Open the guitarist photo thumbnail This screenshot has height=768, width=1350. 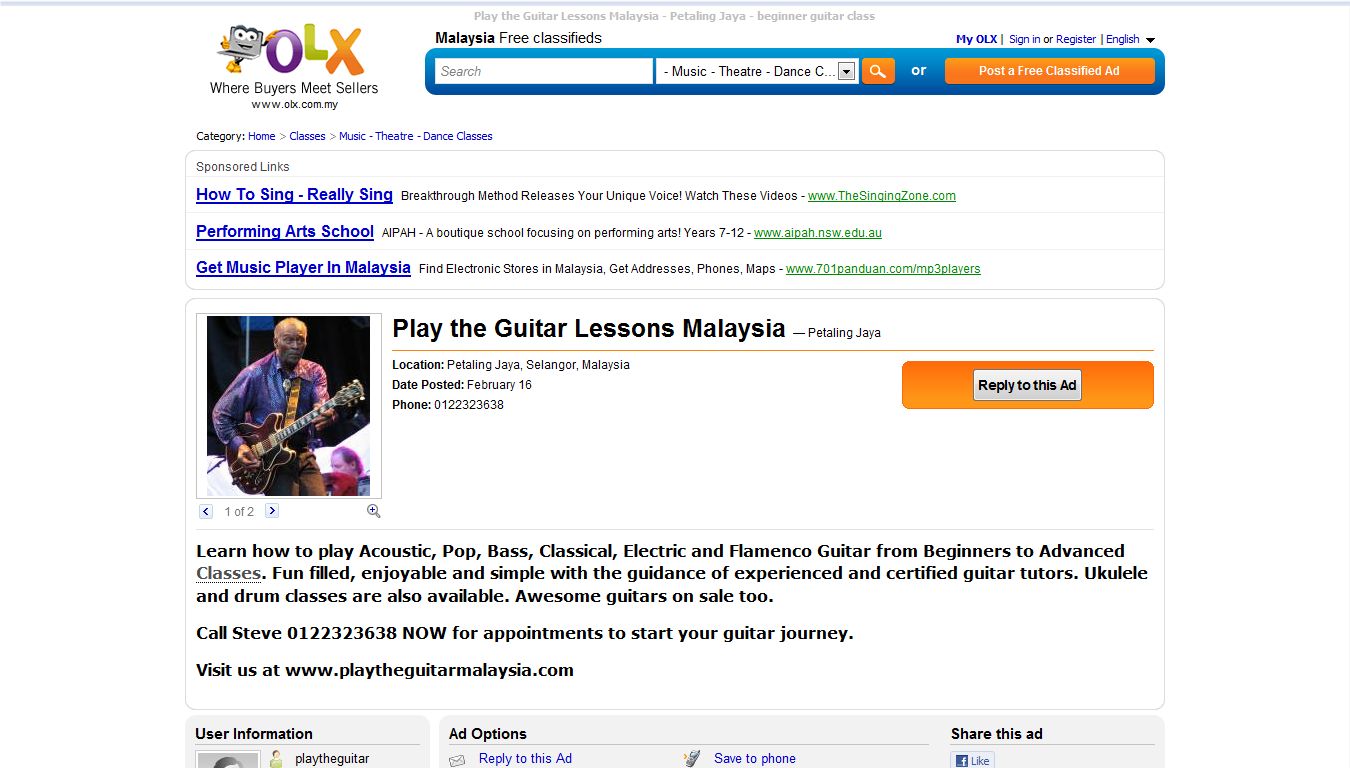click(x=288, y=406)
